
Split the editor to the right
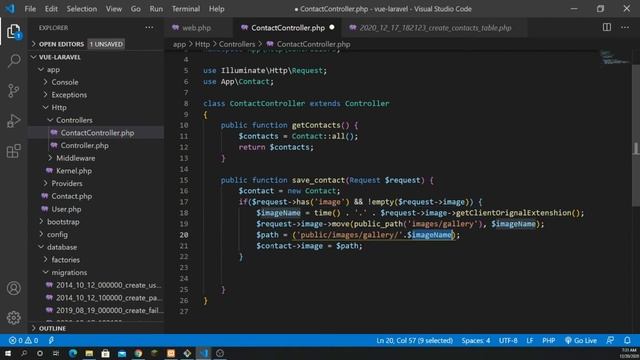click(x=607, y=27)
